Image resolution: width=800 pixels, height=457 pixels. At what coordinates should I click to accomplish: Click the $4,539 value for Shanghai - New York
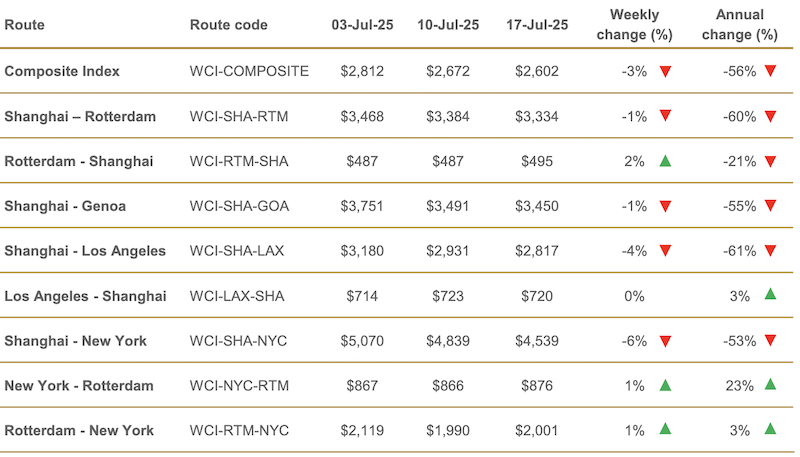537,341
